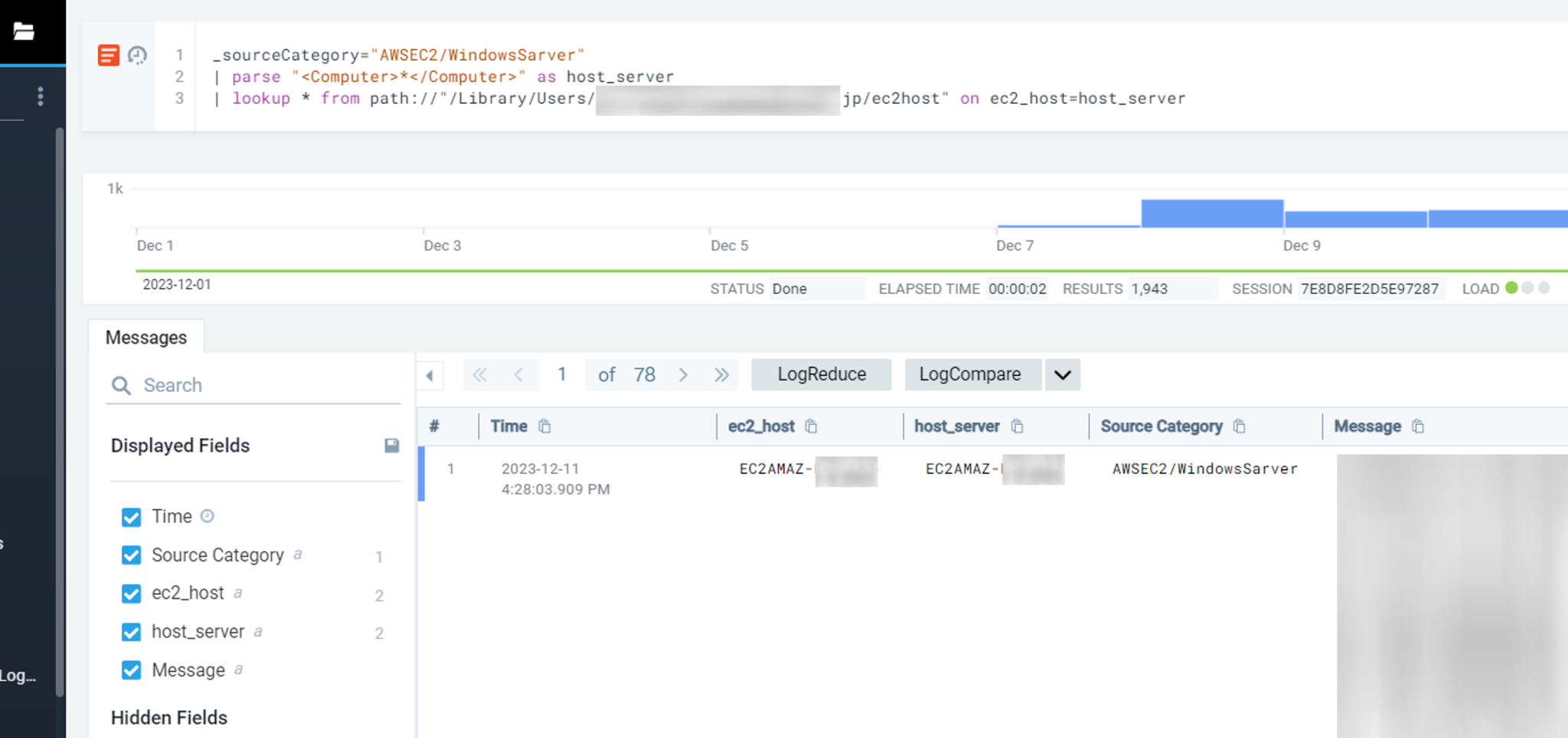Click the folder icon in top-left corner
Image resolution: width=1568 pixels, height=738 pixels.
coord(24,31)
